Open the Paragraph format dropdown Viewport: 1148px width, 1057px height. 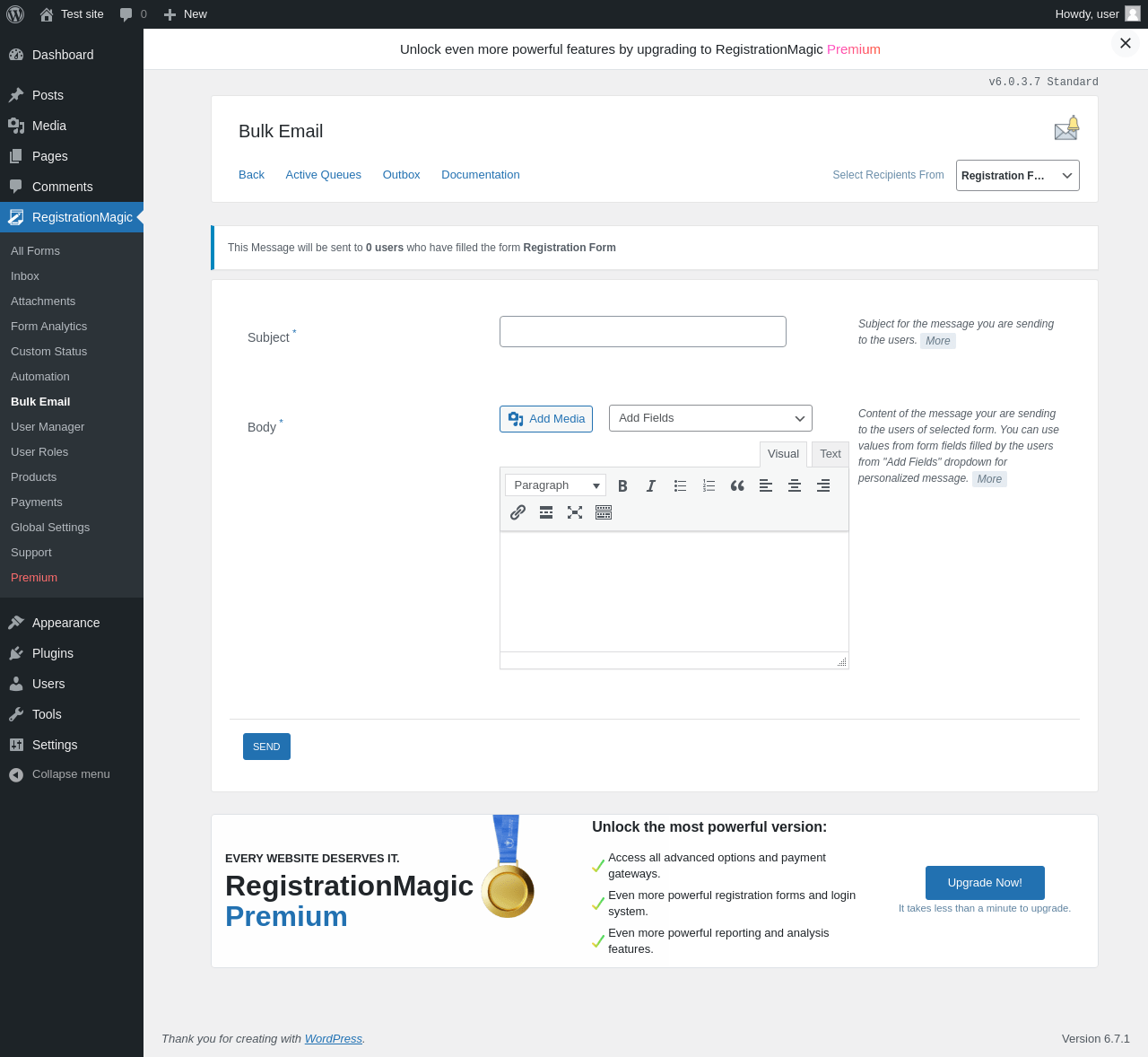coord(556,485)
